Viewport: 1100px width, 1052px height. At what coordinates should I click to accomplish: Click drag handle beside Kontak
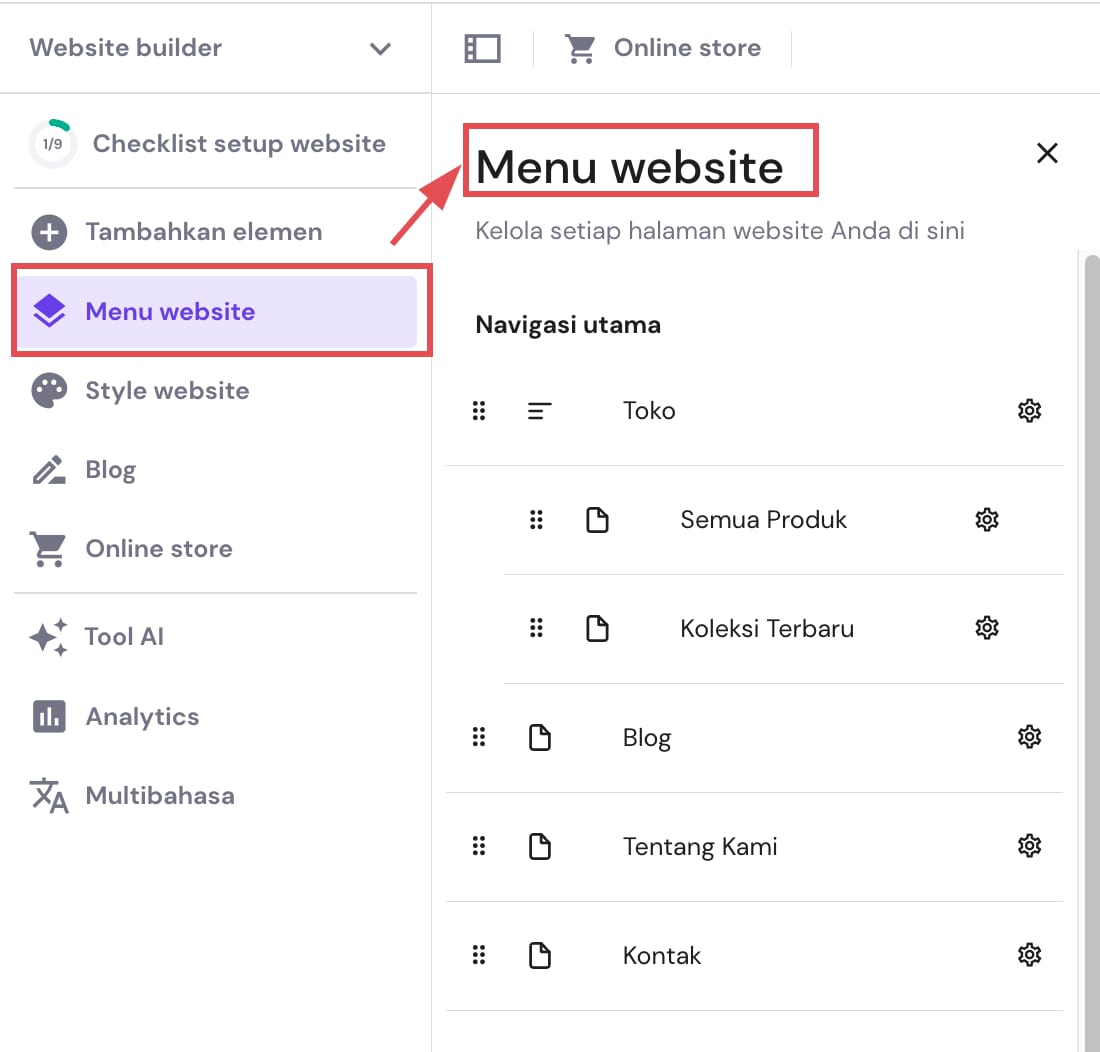tap(479, 955)
